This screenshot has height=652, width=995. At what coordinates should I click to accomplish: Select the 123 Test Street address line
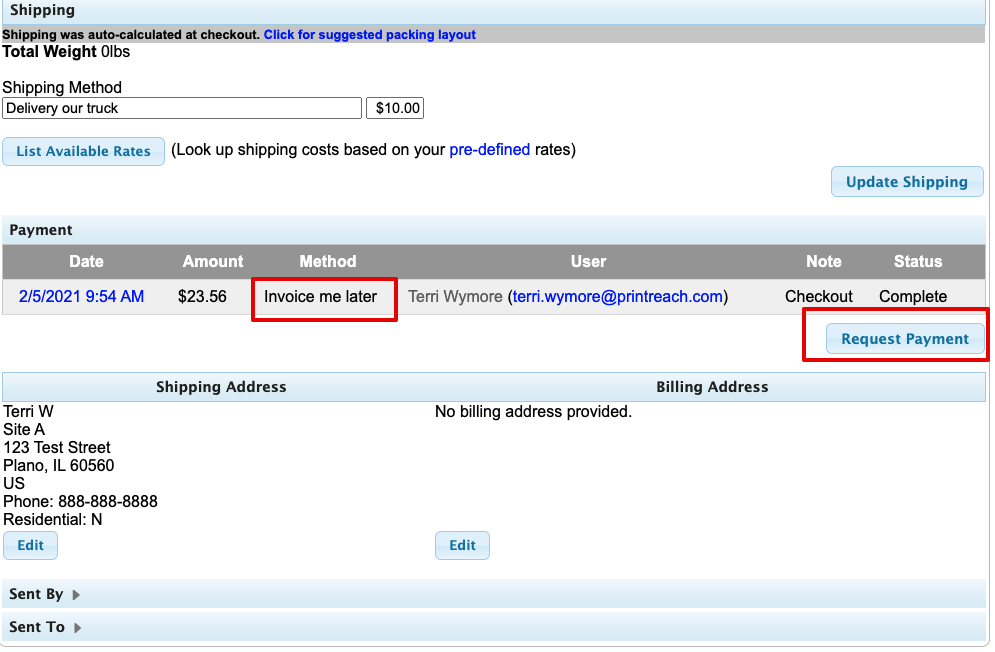(x=56, y=448)
